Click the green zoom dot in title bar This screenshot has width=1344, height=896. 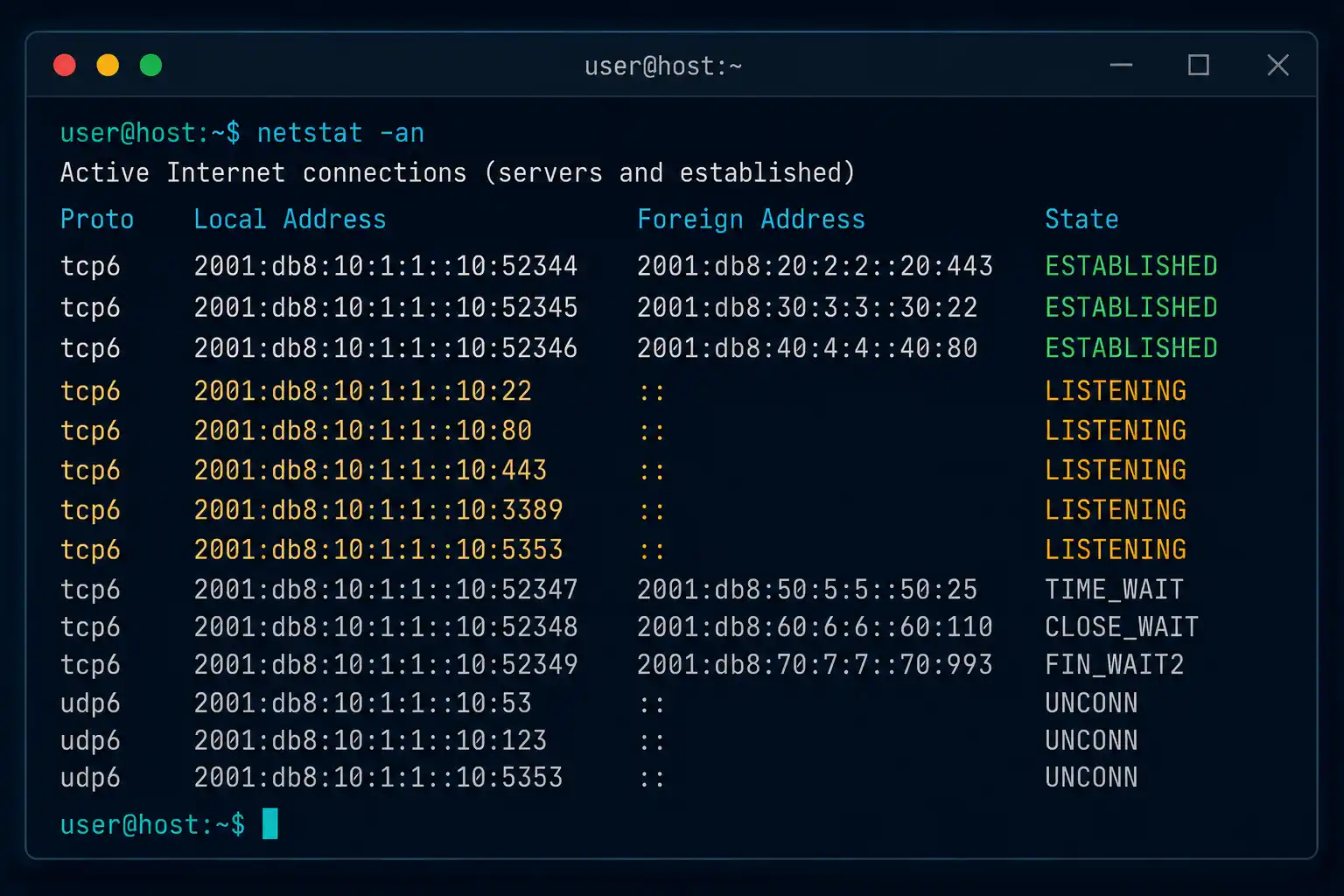point(150,66)
